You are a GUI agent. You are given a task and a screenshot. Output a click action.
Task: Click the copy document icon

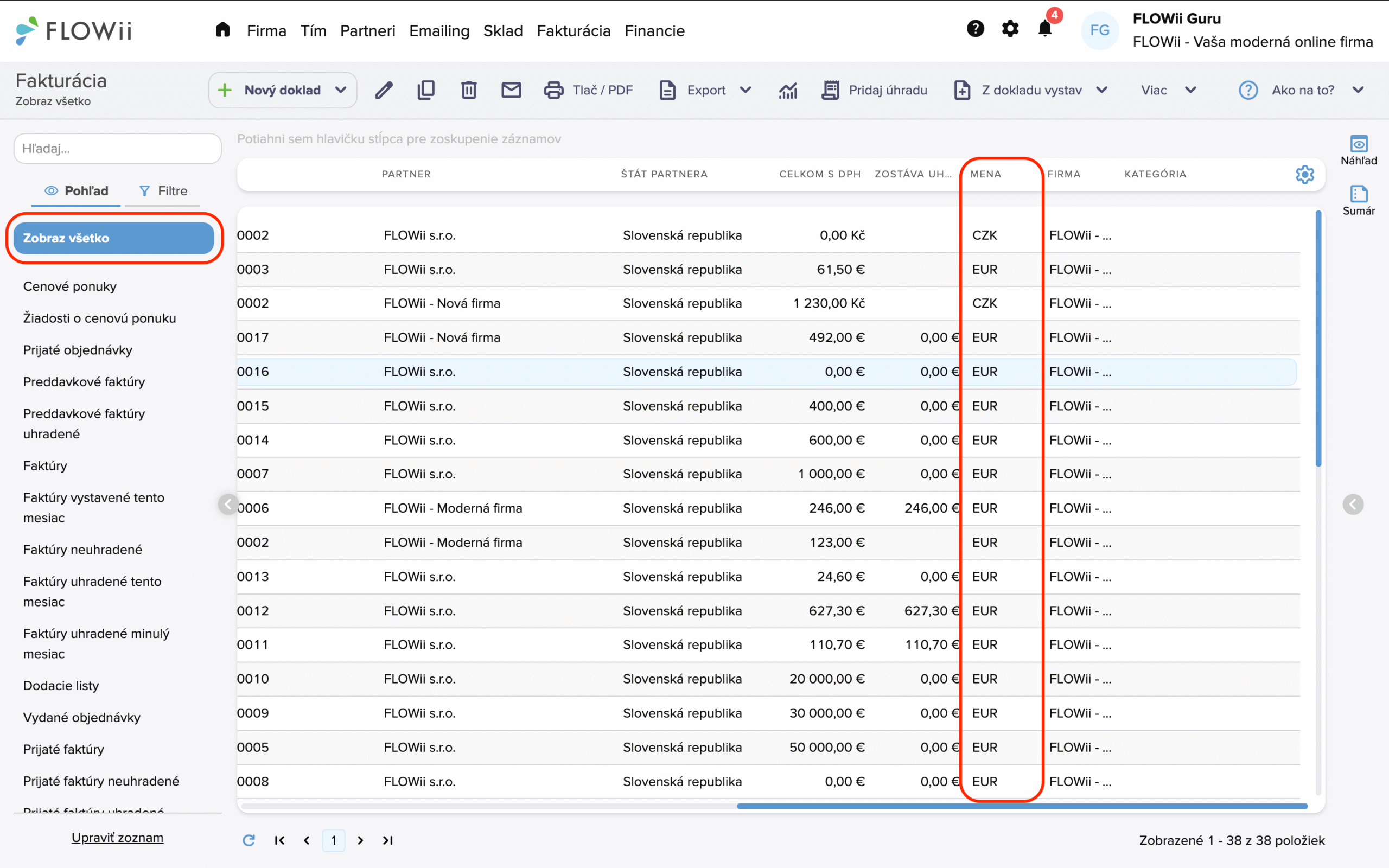tap(426, 90)
